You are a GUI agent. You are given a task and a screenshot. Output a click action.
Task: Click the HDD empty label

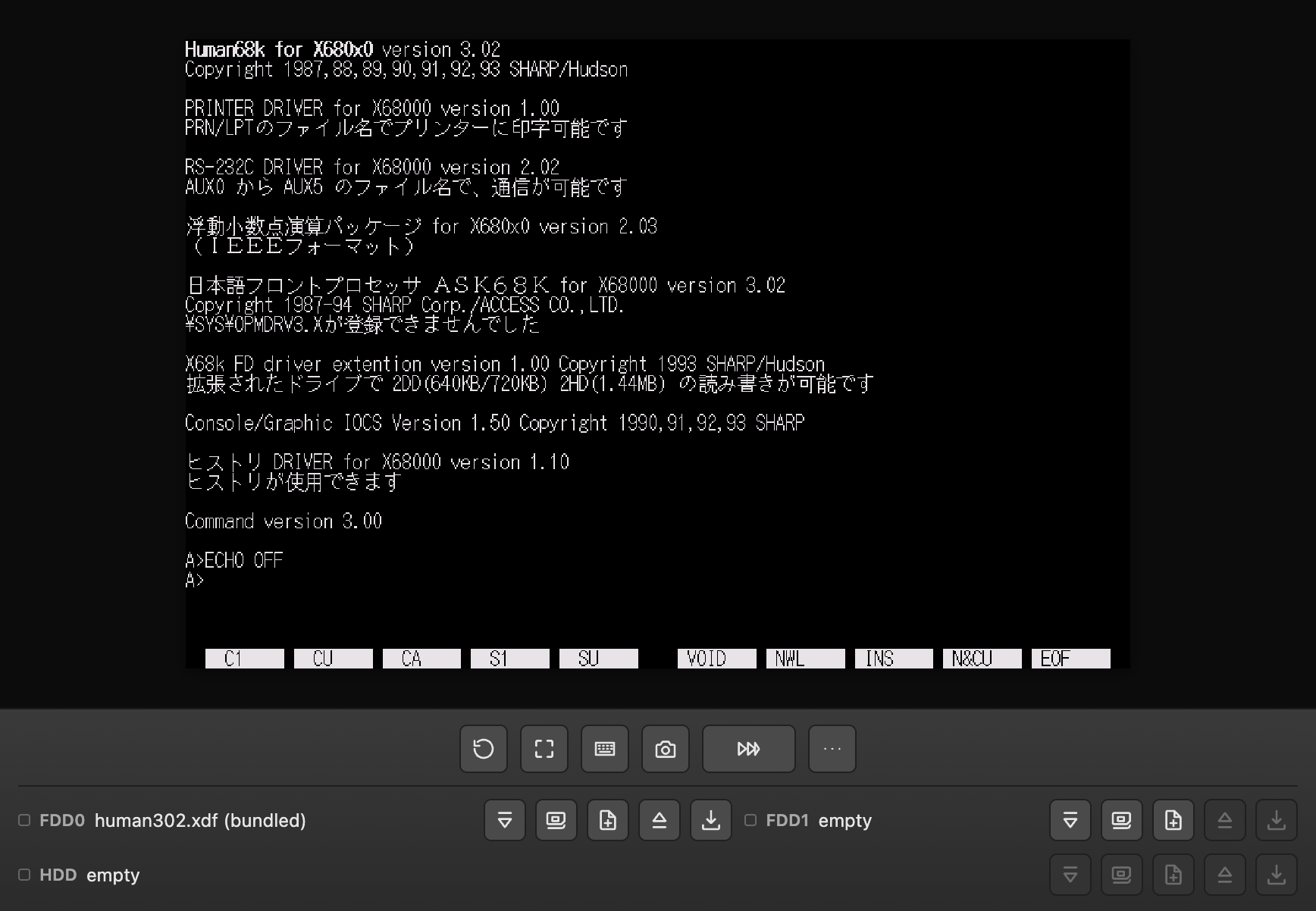pos(113,875)
